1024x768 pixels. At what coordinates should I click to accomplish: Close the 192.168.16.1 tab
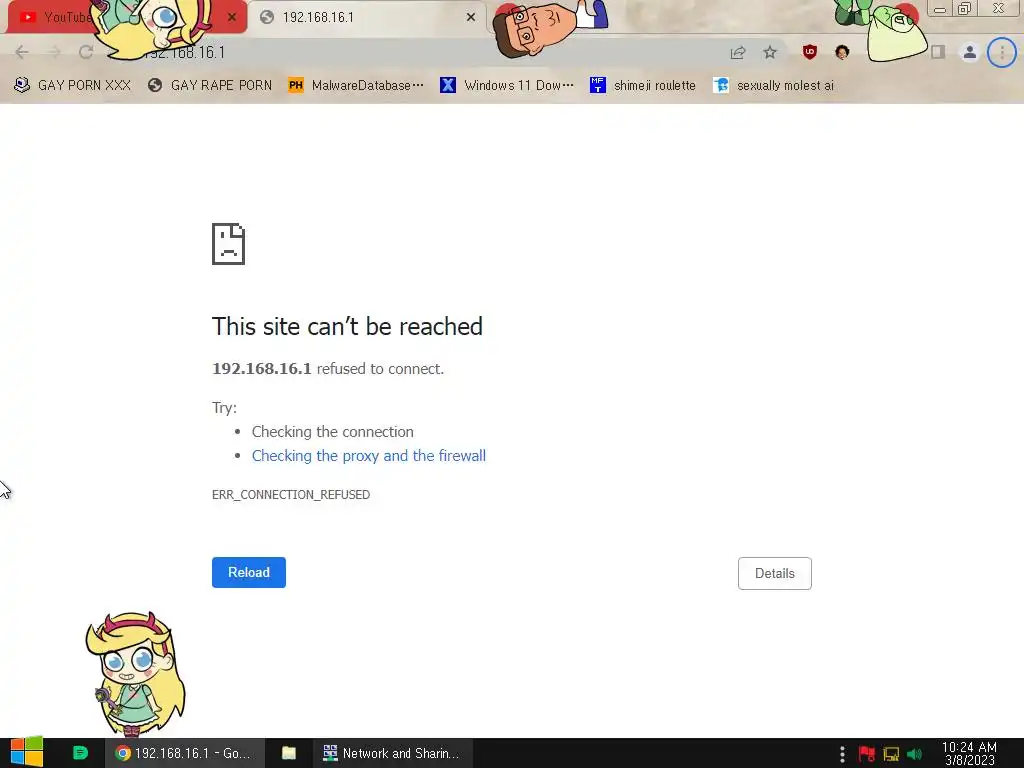pos(471,17)
